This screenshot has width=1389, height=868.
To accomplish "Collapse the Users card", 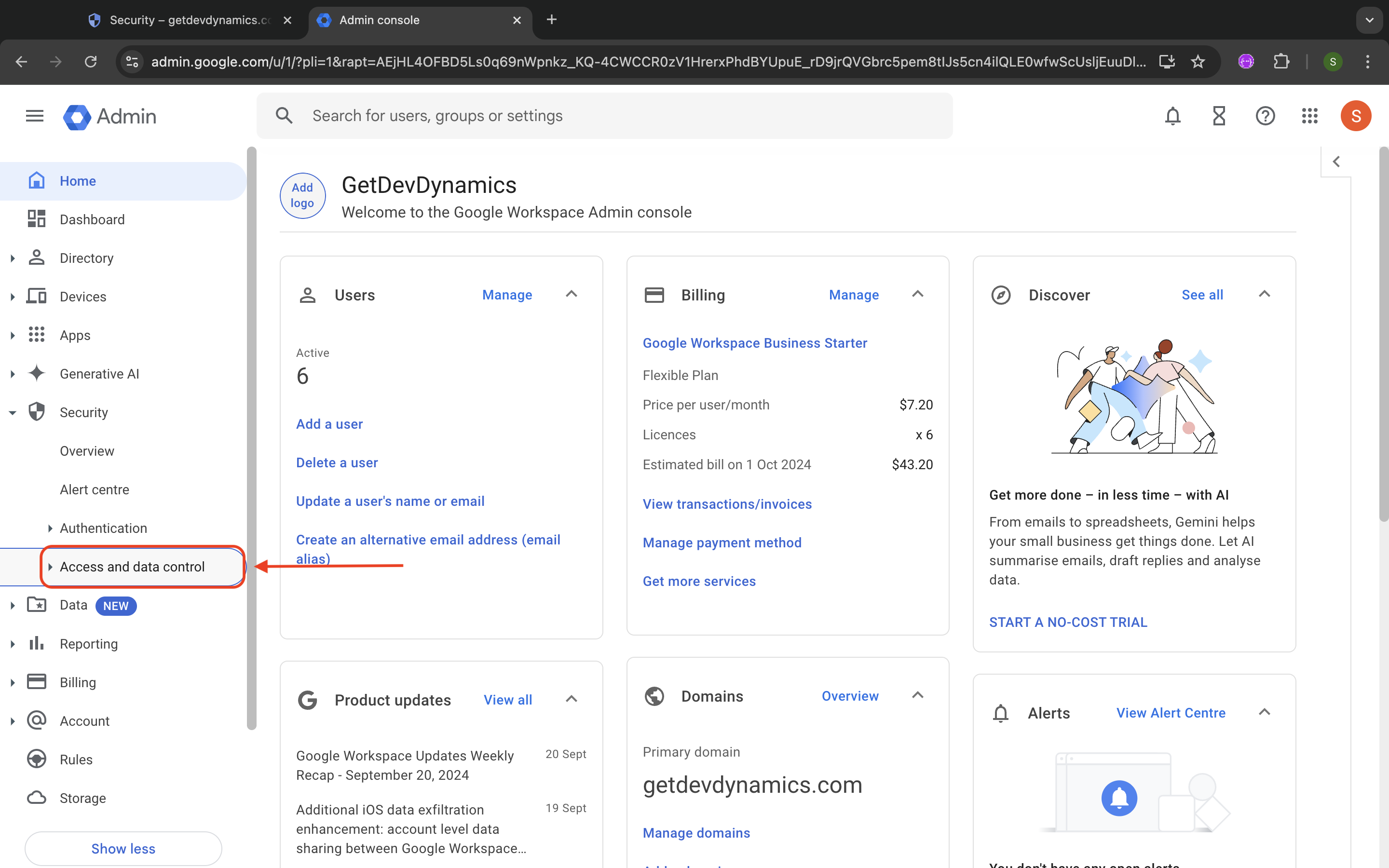I will pyautogui.click(x=571, y=295).
